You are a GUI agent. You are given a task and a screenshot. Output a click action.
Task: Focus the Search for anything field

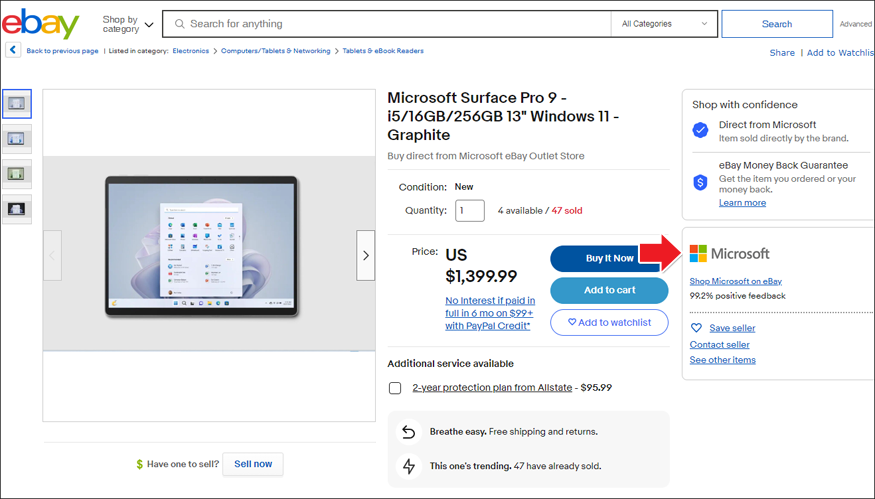[x=387, y=24]
